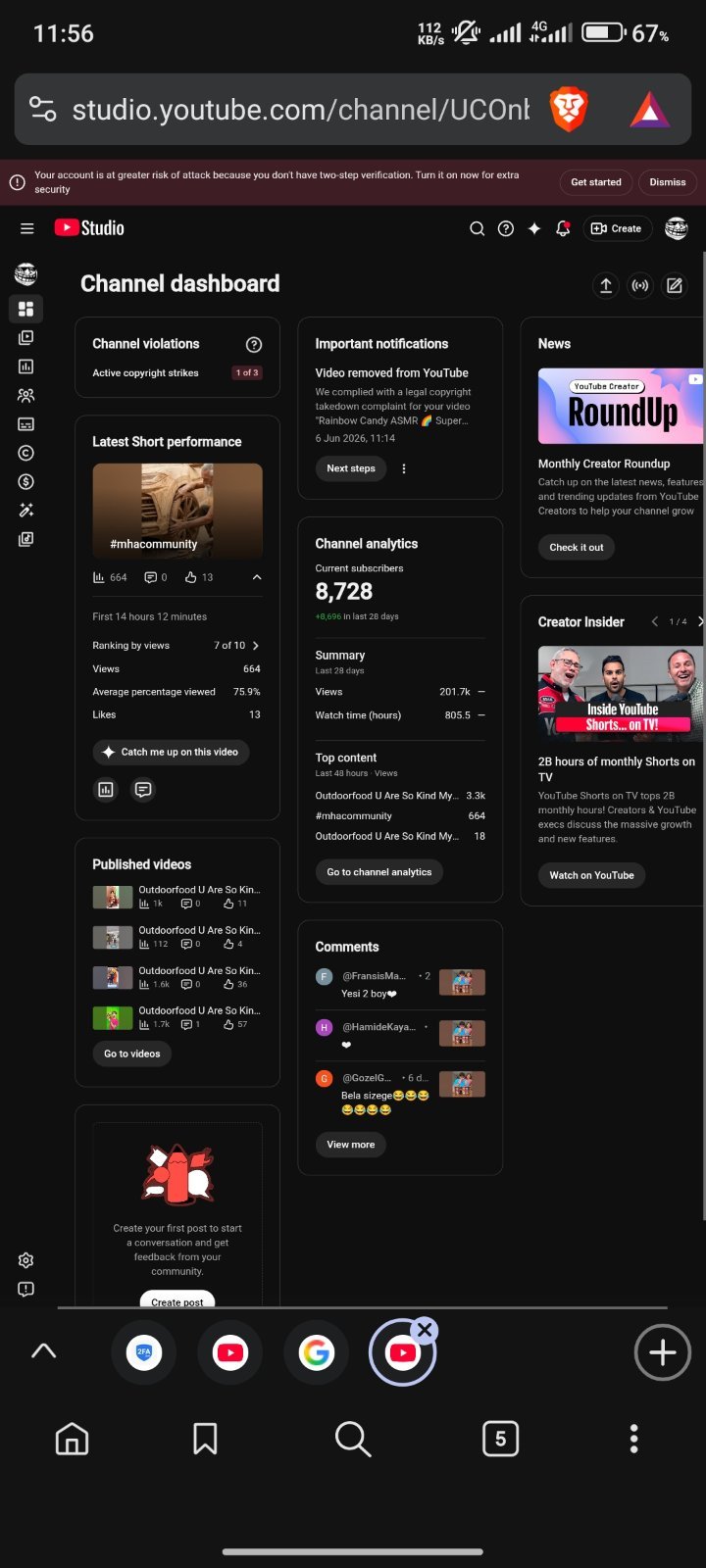This screenshot has height=1568, width=706.
Task: Tap the YouTube Studio logo
Action: [x=89, y=228]
